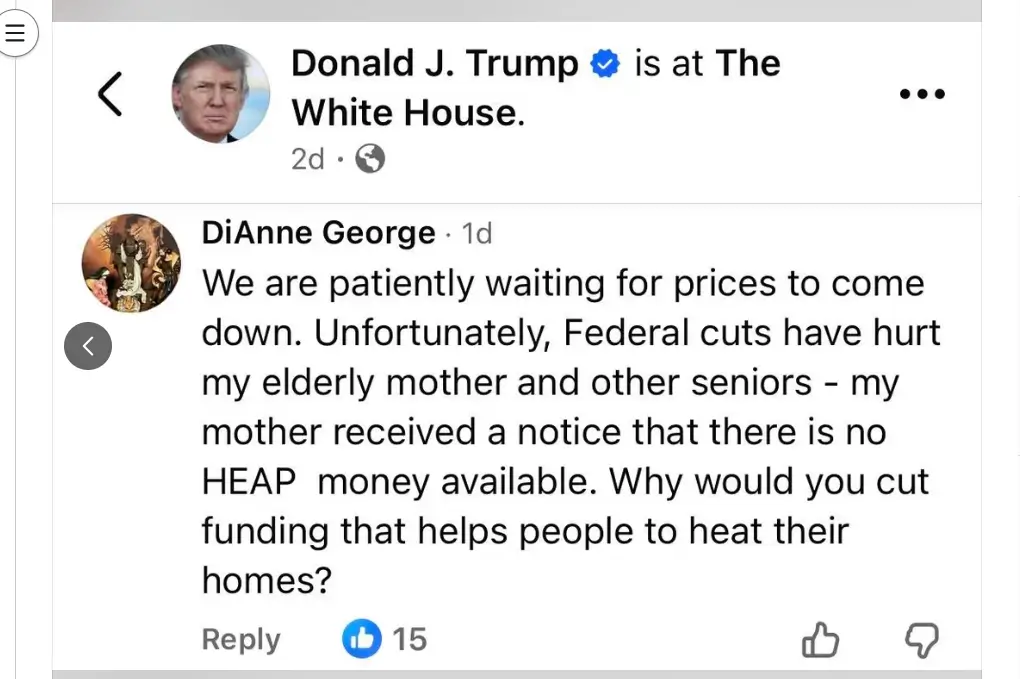Open Donald J. Trump's profile picture
The image size is (1020, 679).
(x=220, y=94)
